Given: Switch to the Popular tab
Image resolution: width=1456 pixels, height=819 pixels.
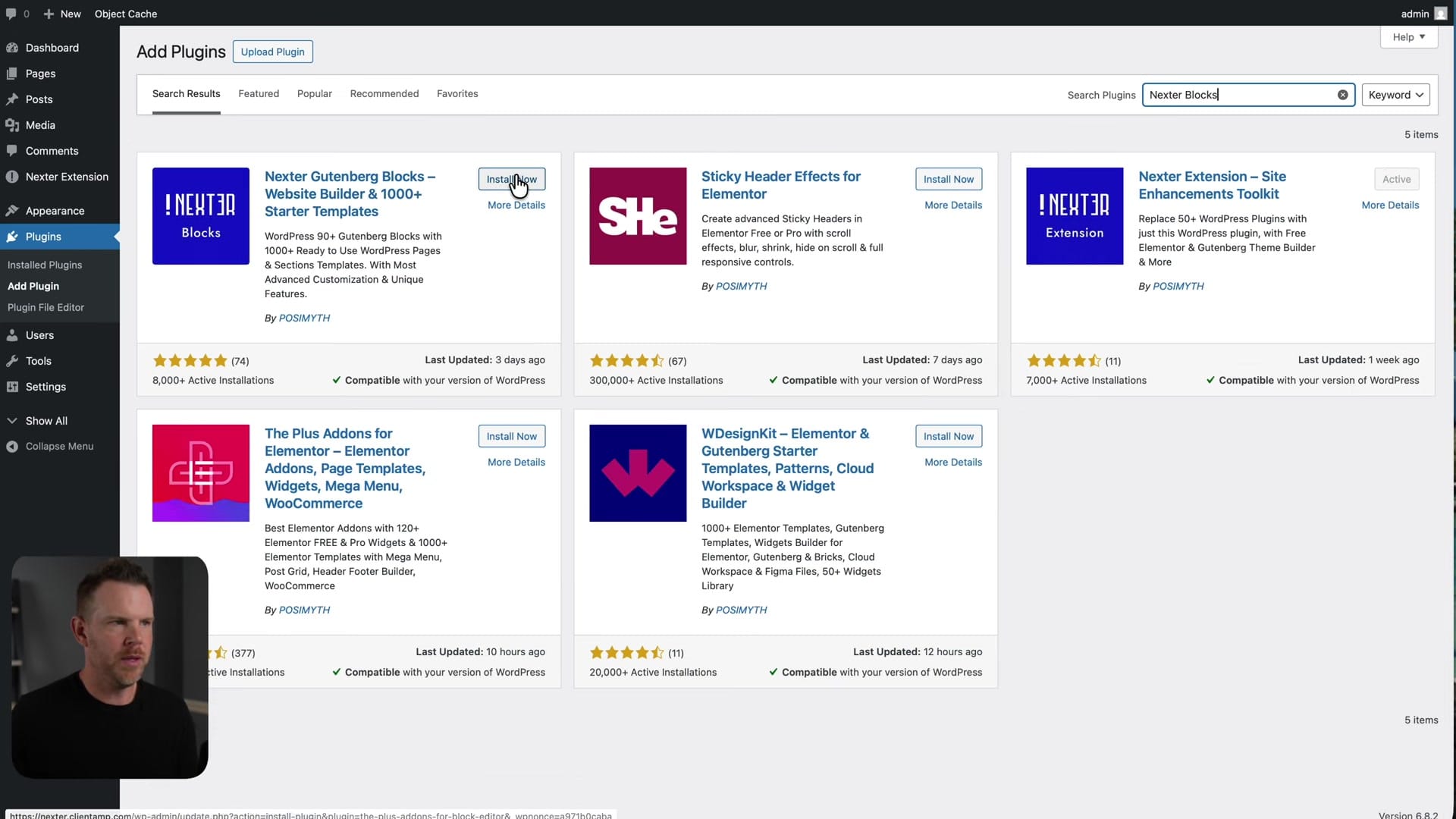Looking at the screenshot, I should coord(315,94).
